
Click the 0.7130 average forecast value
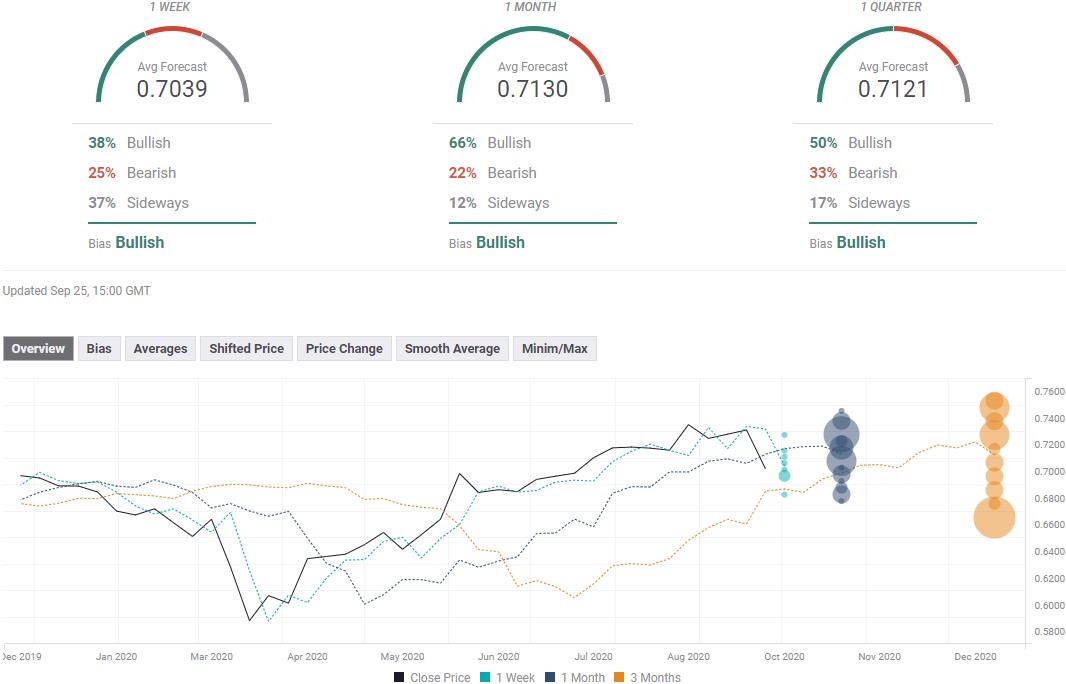tap(532, 88)
